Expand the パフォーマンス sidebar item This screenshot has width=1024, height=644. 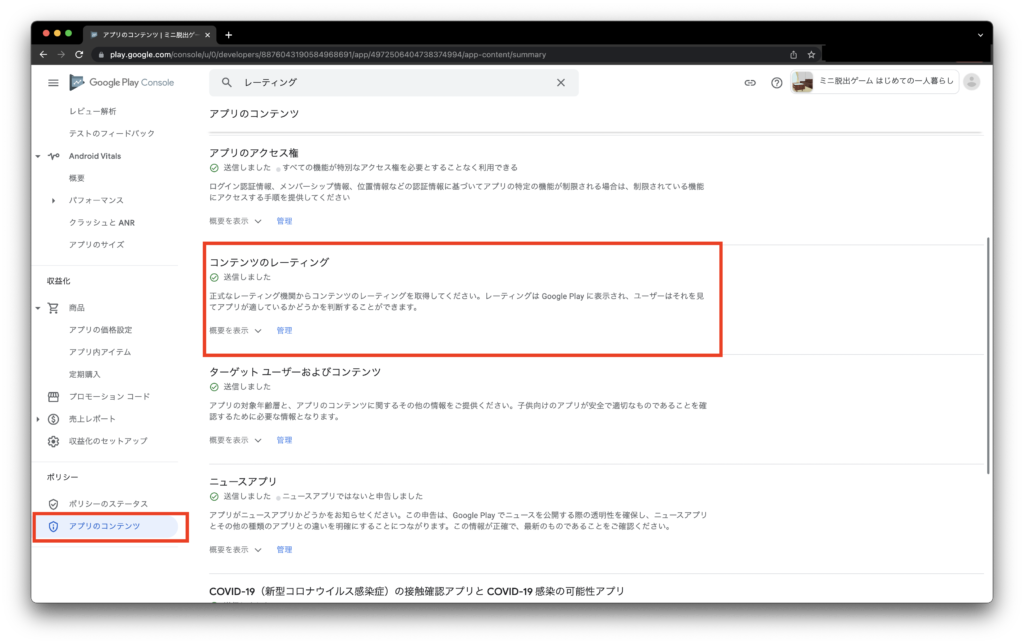coord(53,200)
